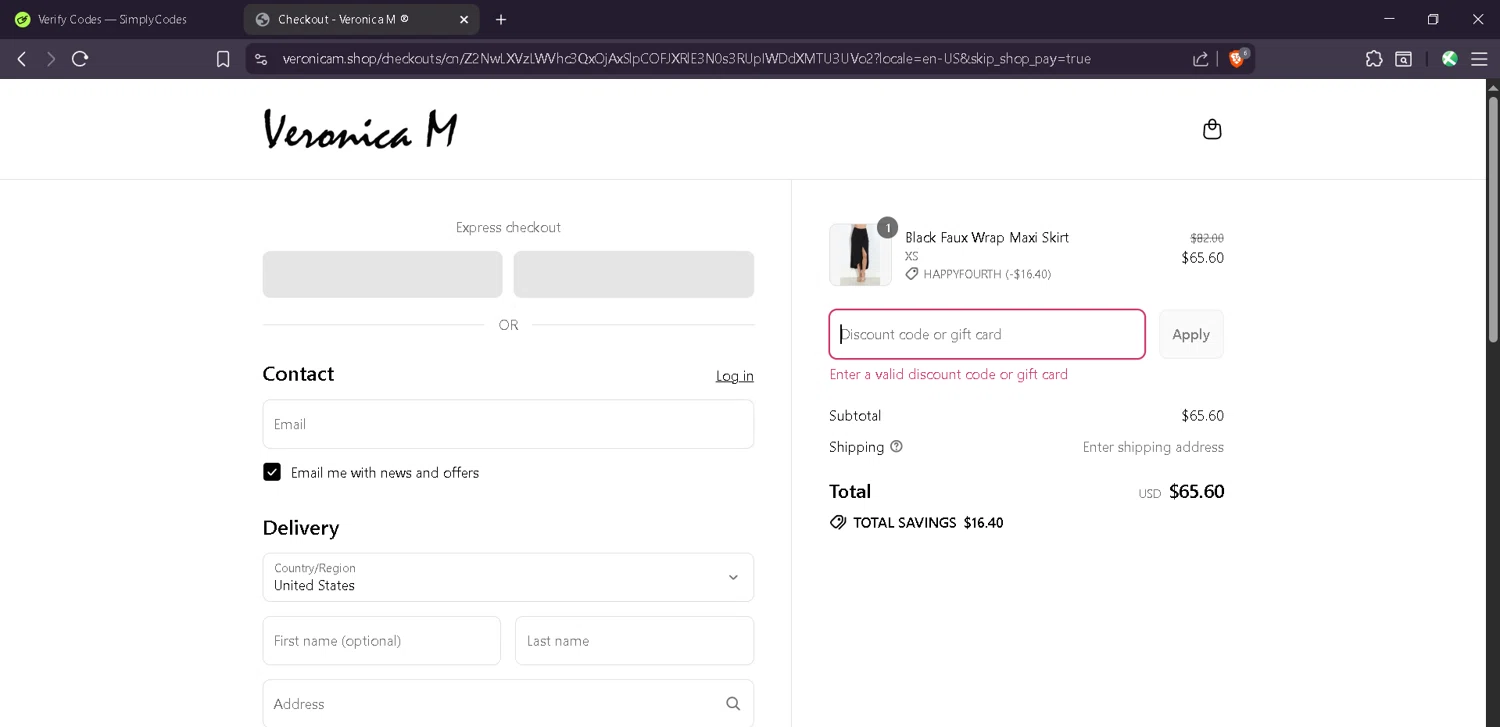Expand the Country/Region dropdown
Viewport: 1500px width, 727px height.
tap(508, 577)
